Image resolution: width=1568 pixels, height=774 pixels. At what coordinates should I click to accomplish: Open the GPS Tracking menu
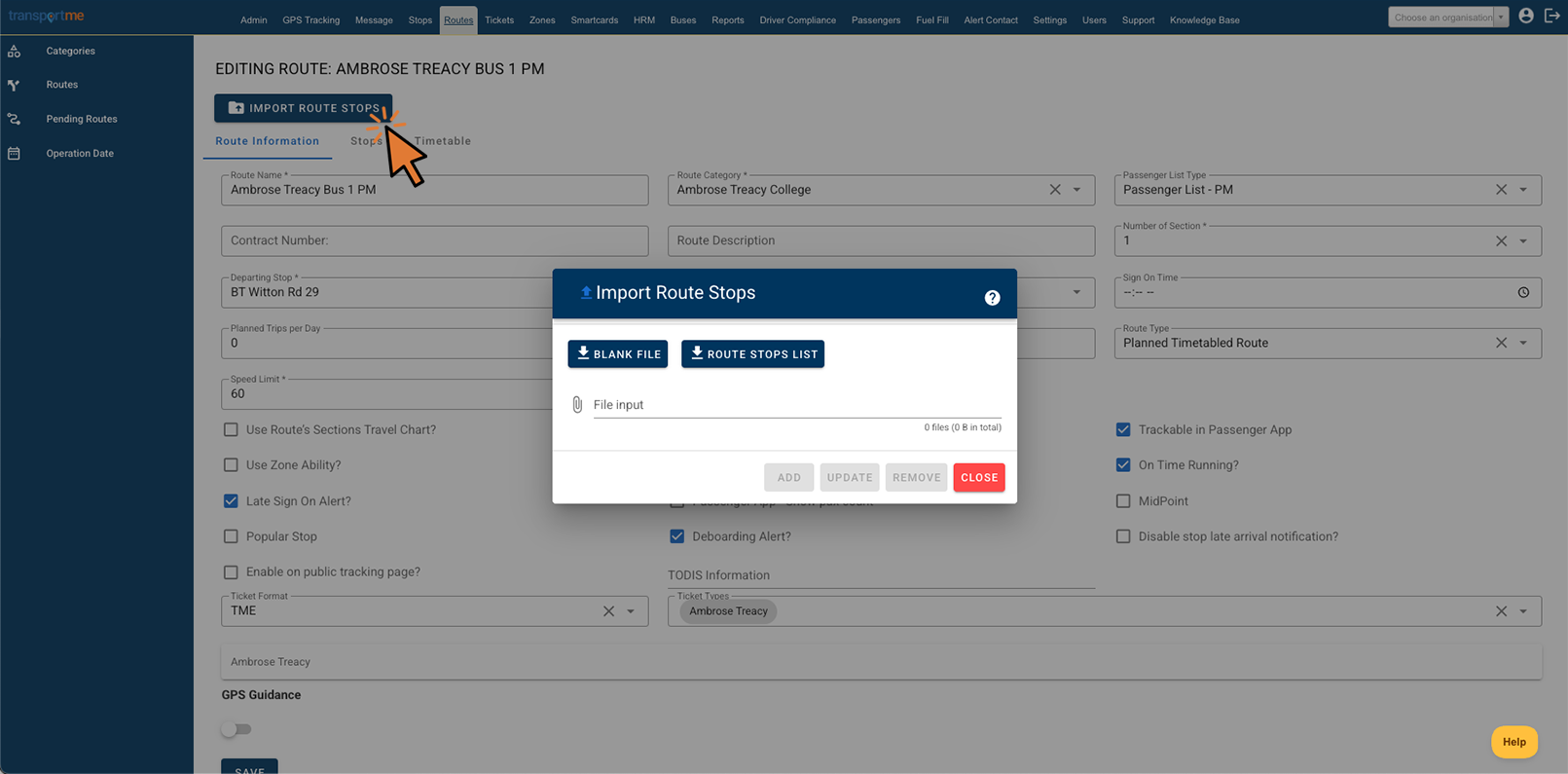point(311,19)
